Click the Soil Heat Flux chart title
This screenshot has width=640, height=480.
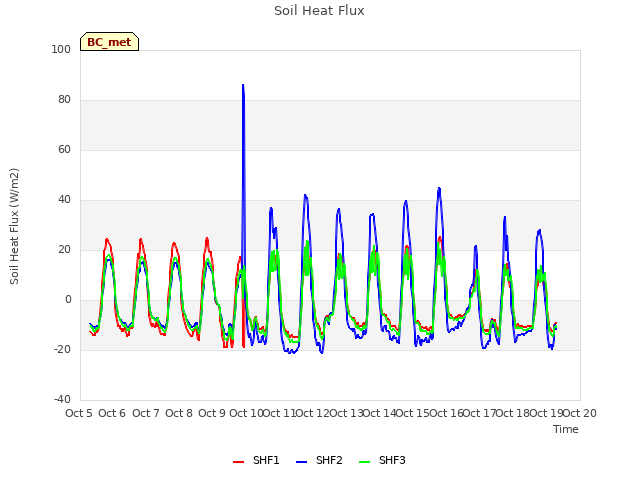tap(319, 11)
